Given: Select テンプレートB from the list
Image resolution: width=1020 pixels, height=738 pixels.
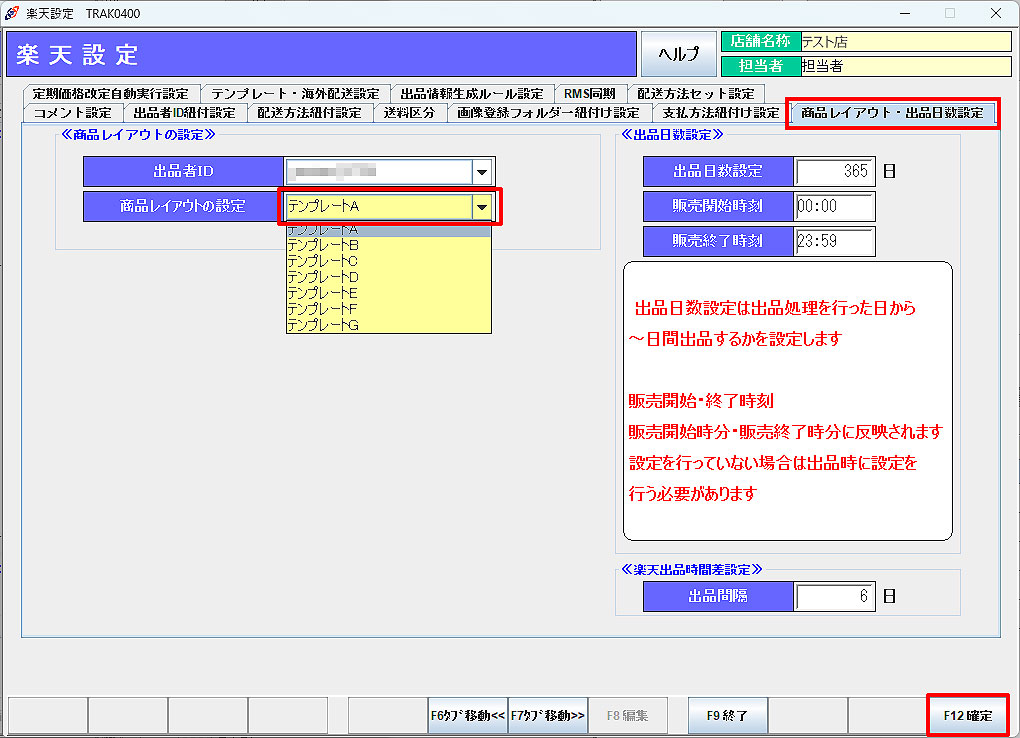Looking at the screenshot, I should click(x=323, y=244).
